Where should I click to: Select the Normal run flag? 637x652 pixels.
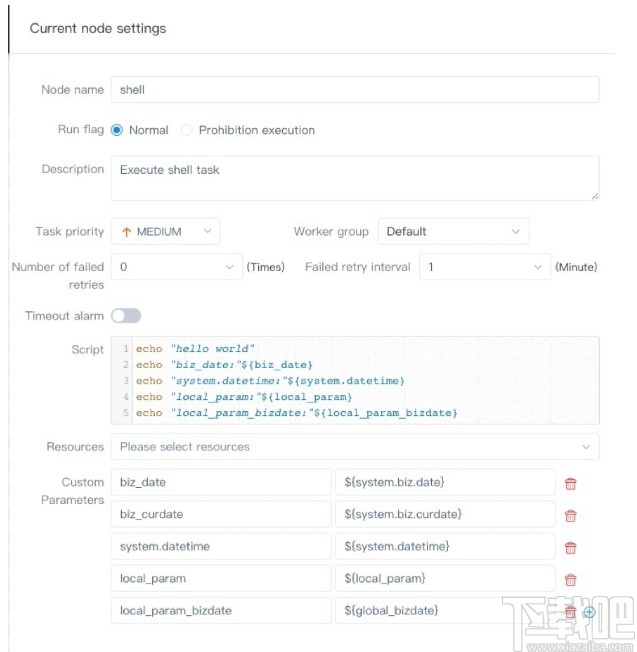[117, 130]
